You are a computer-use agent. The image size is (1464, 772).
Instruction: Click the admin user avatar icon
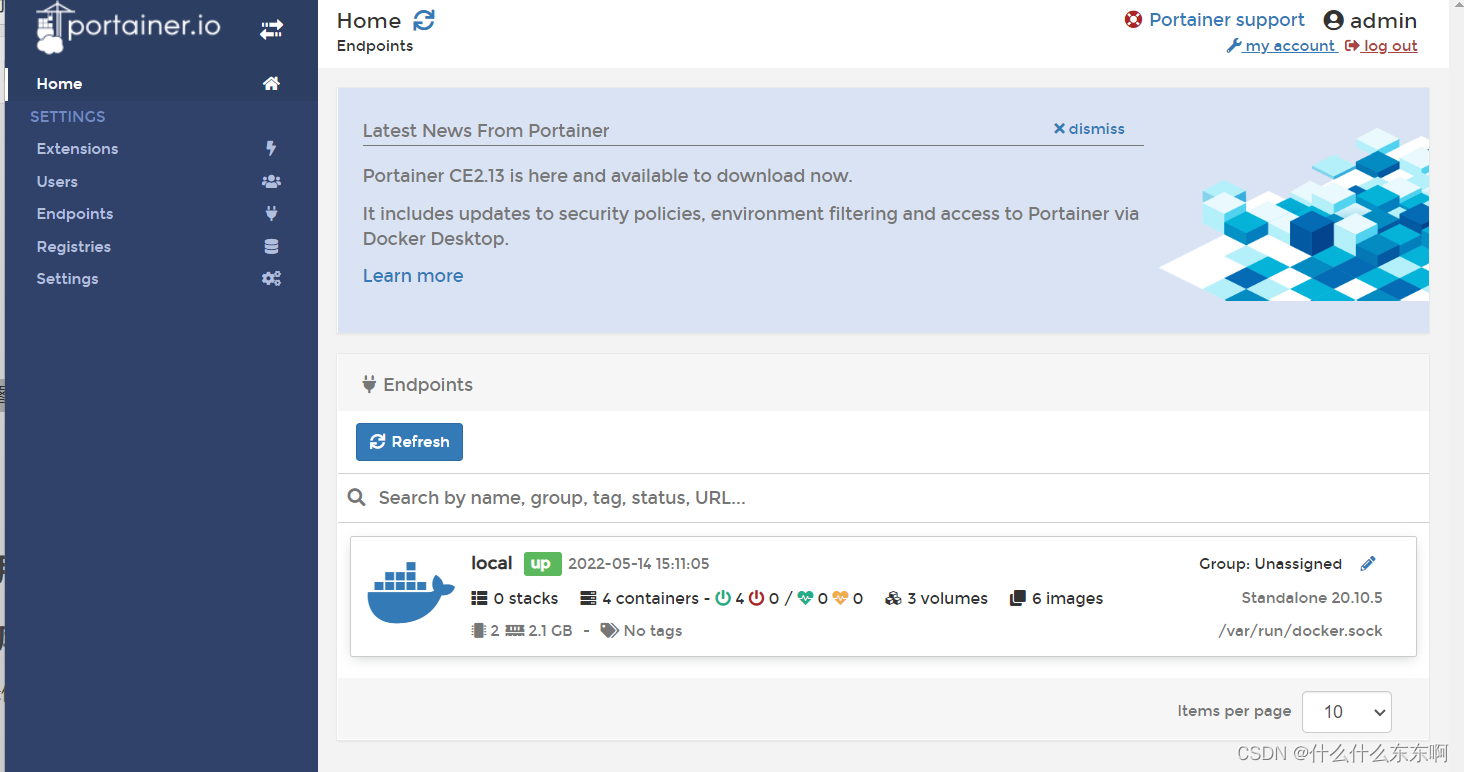point(1333,20)
